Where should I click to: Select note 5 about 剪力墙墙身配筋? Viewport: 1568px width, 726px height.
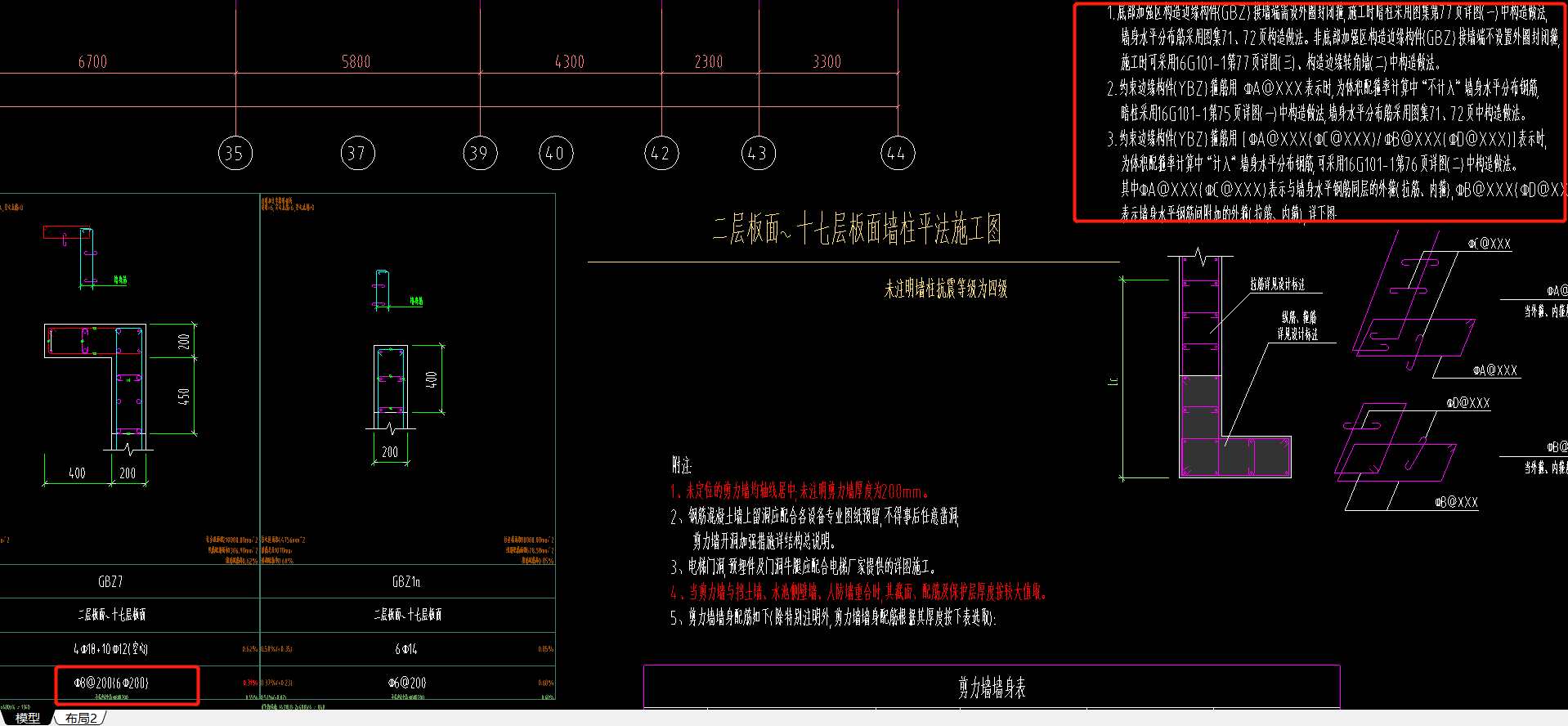click(833, 618)
